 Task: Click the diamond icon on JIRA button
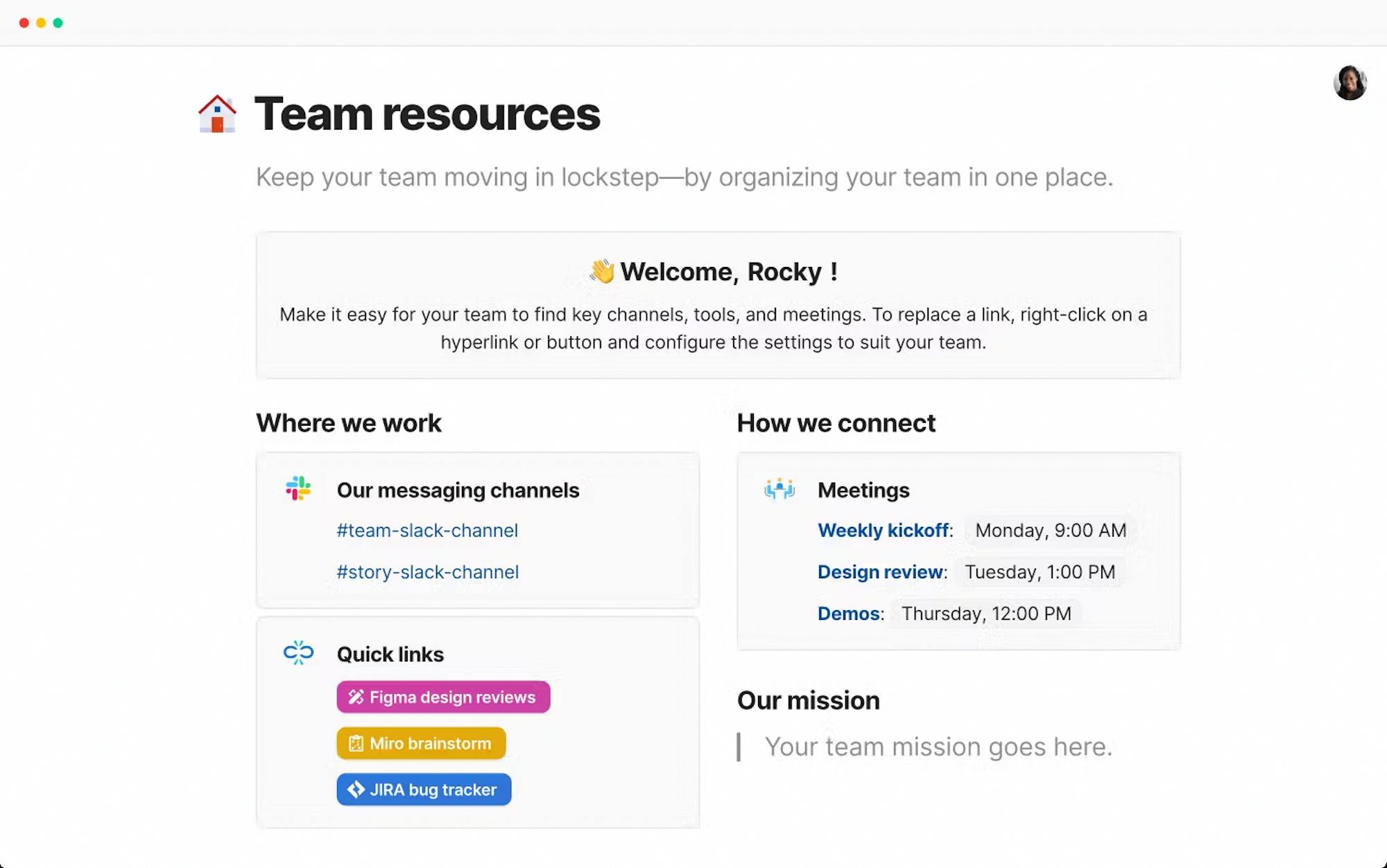point(356,790)
